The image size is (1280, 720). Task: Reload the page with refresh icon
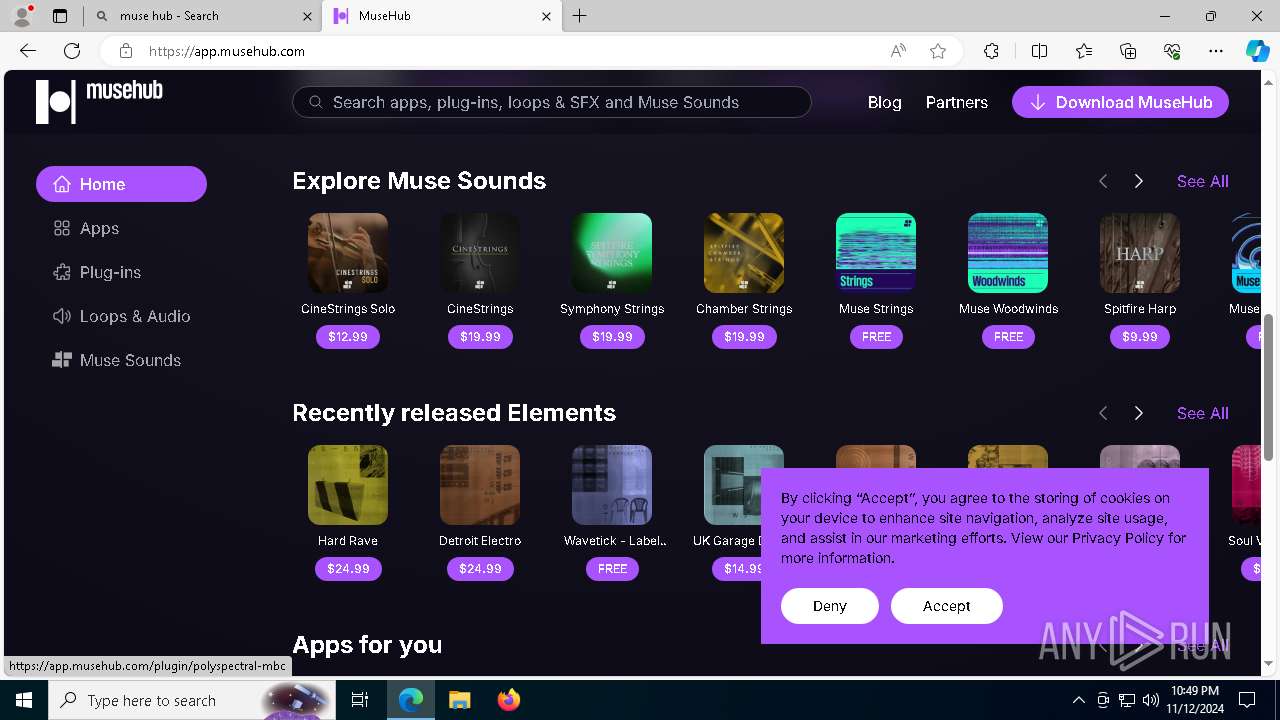pos(72,51)
